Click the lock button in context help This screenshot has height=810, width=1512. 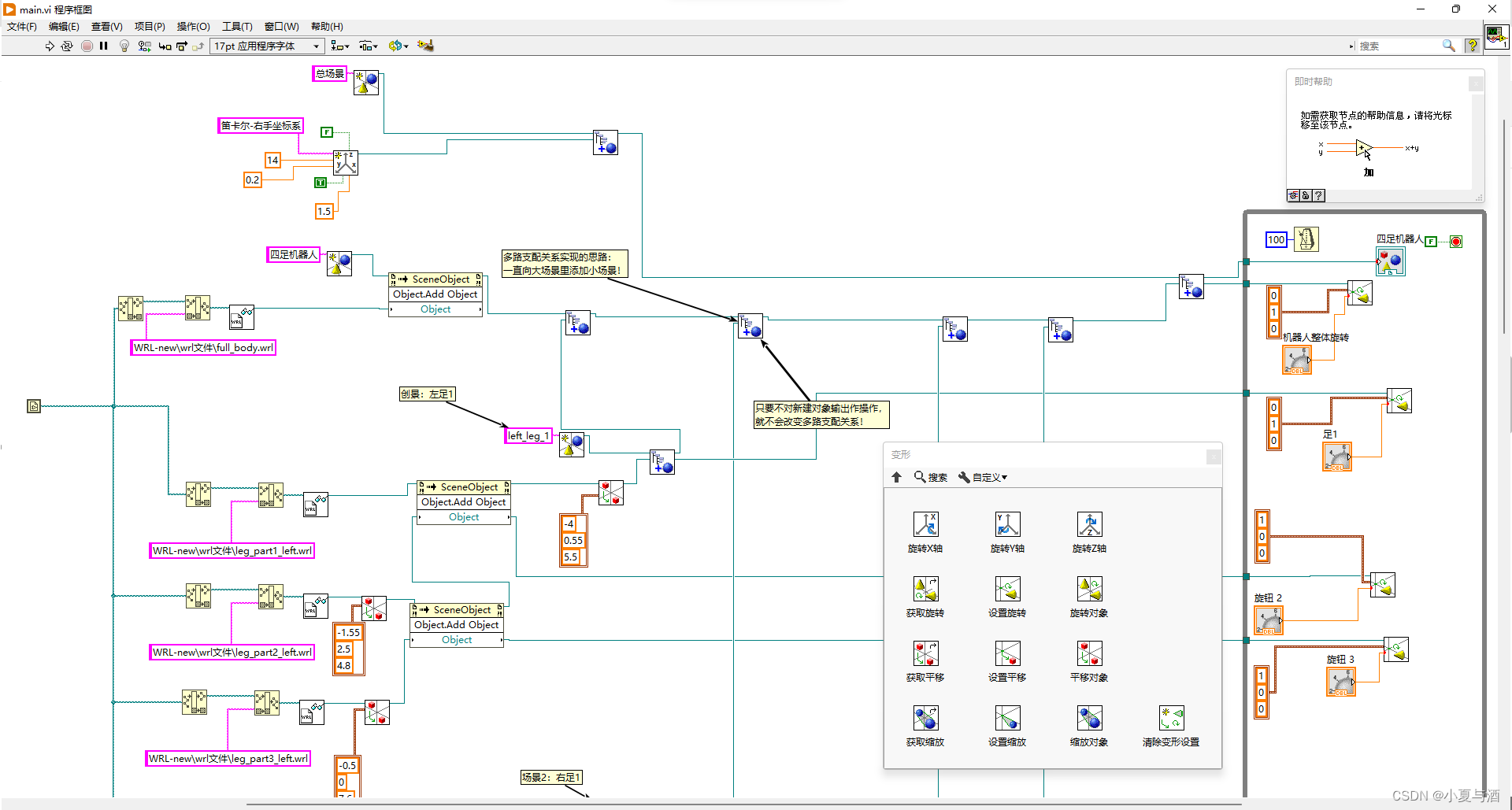1306,195
